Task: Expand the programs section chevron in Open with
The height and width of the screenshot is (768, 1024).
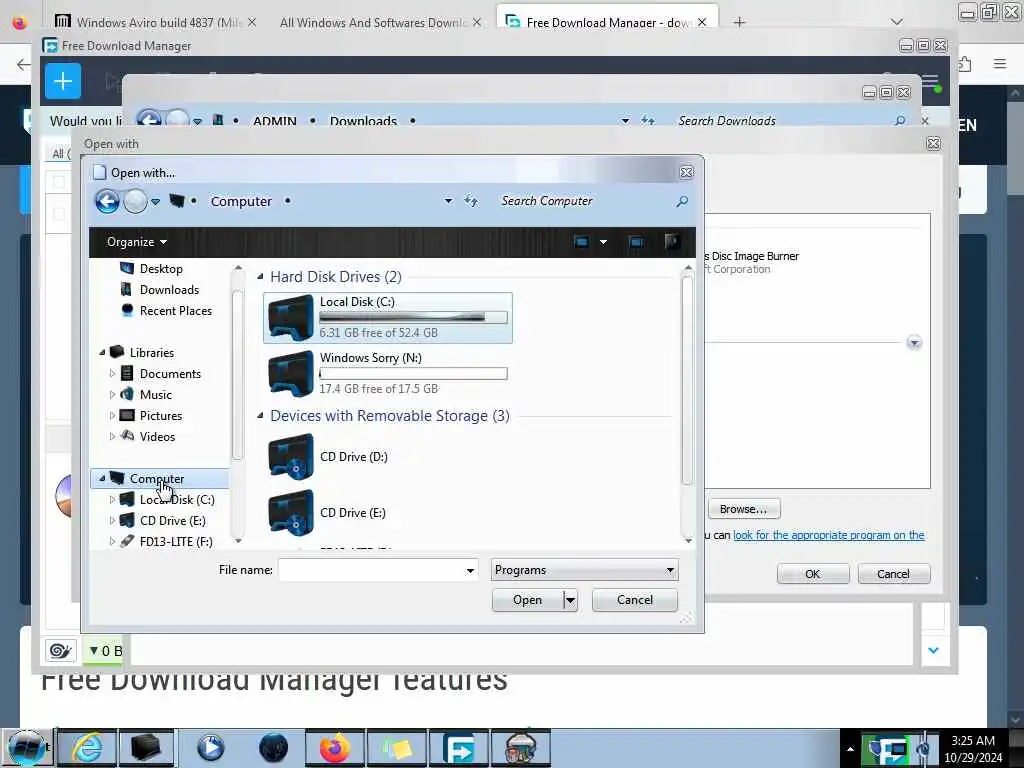Action: [x=914, y=343]
